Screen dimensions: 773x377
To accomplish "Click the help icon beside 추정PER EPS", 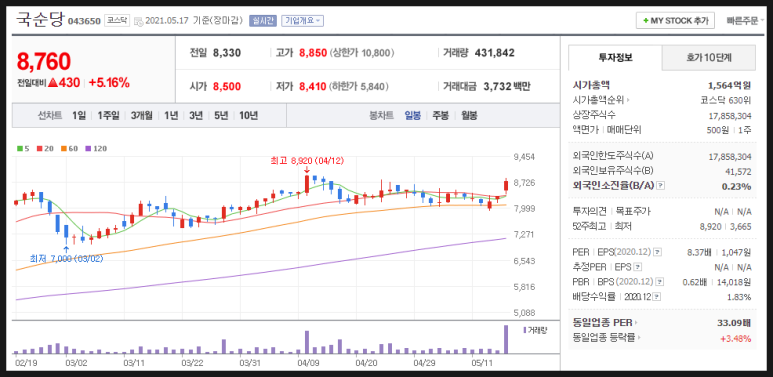I will [638, 267].
